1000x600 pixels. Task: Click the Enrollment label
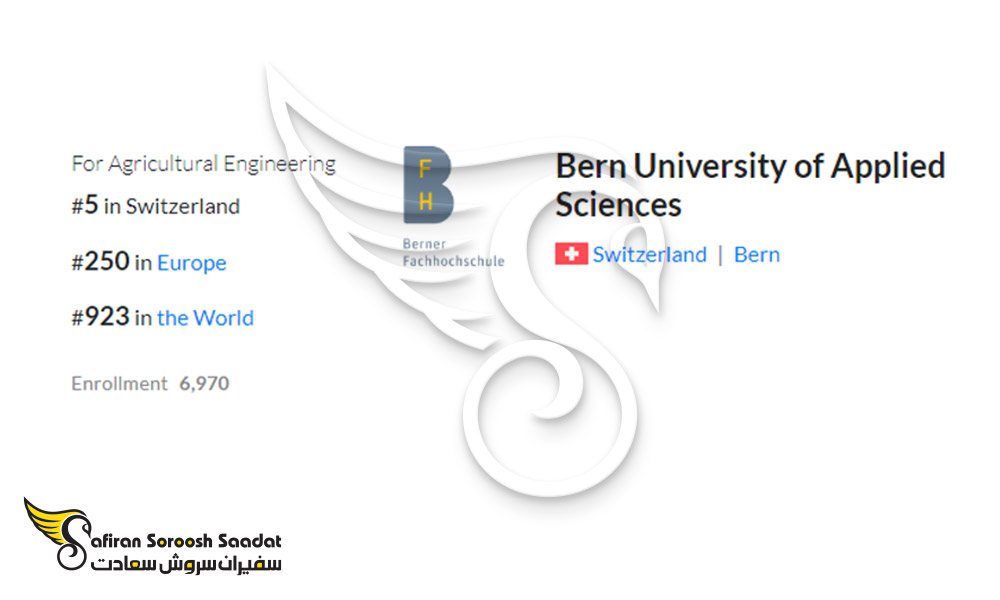coord(119,383)
